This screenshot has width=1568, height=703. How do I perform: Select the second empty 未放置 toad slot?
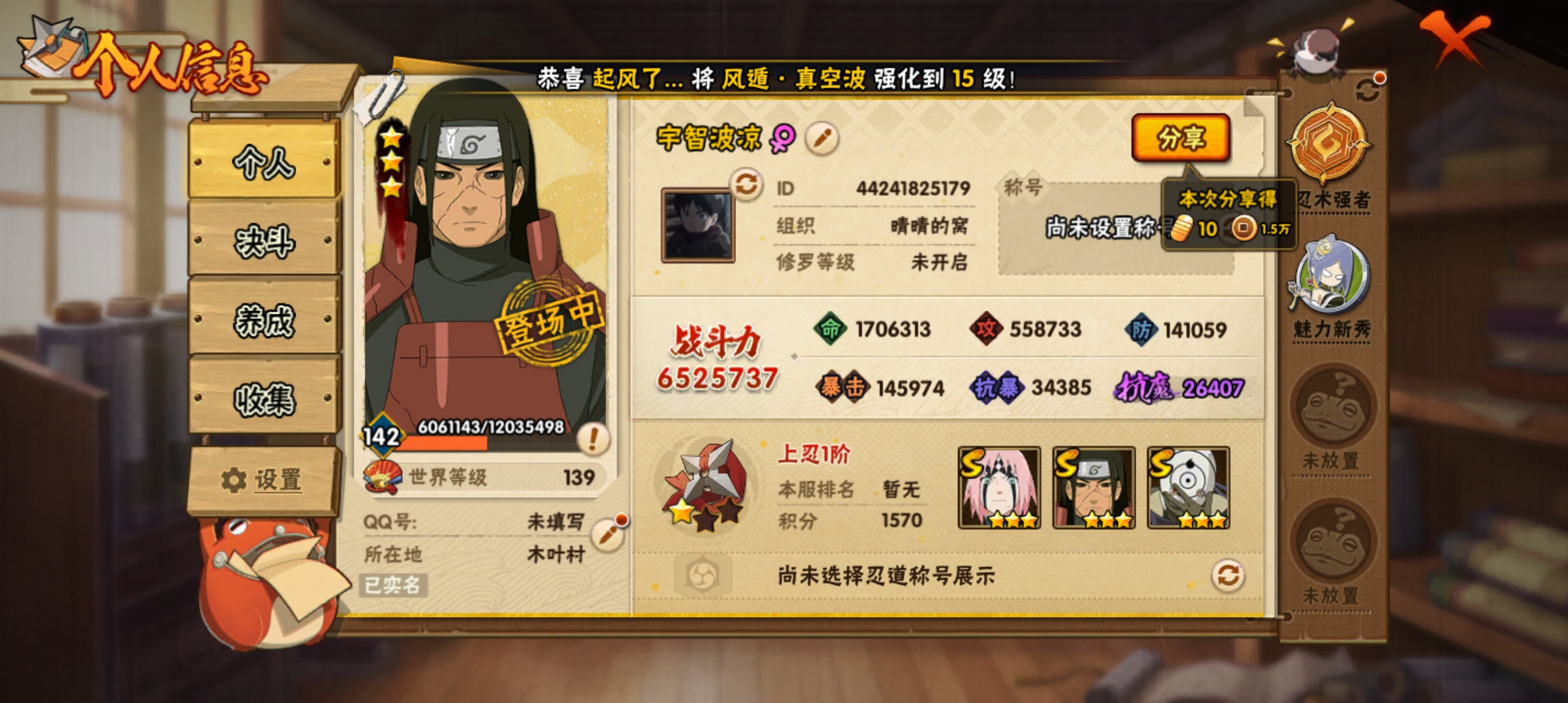(x=1332, y=542)
